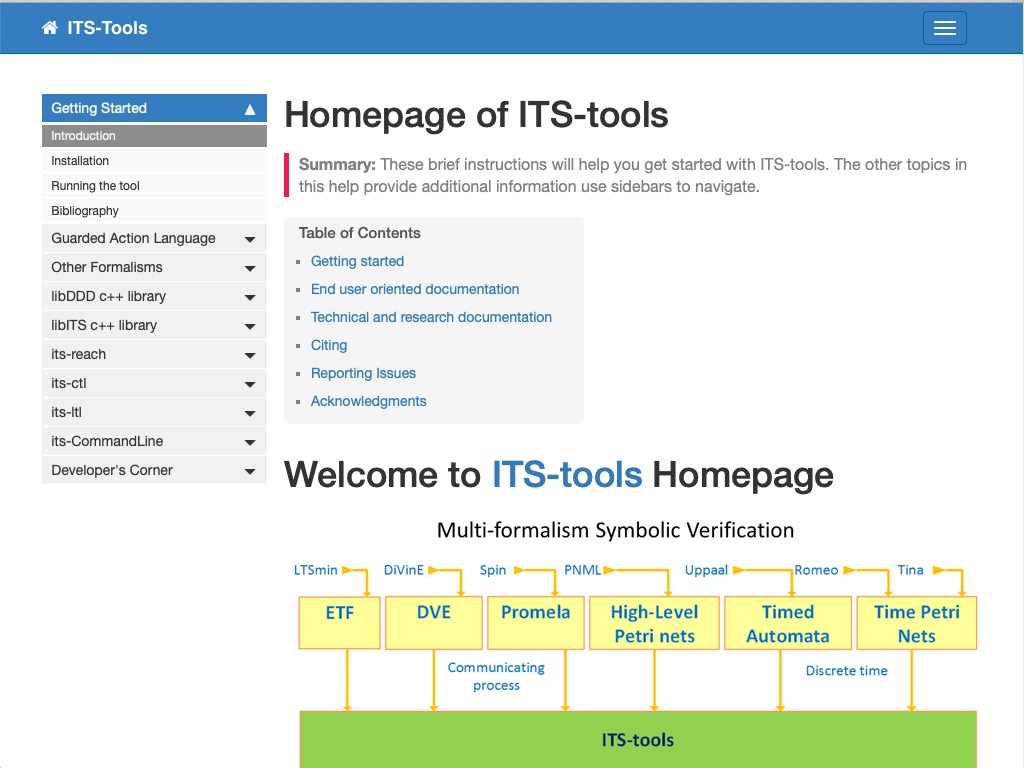Click Guarded Action Language label
The height and width of the screenshot is (768, 1024).
point(133,238)
